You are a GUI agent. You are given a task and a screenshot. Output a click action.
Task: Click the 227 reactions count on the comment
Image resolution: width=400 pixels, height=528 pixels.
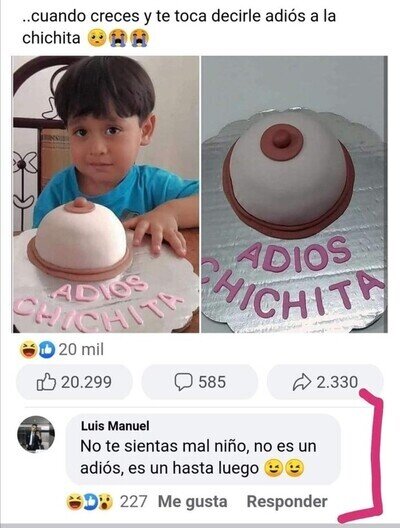(x=134, y=502)
